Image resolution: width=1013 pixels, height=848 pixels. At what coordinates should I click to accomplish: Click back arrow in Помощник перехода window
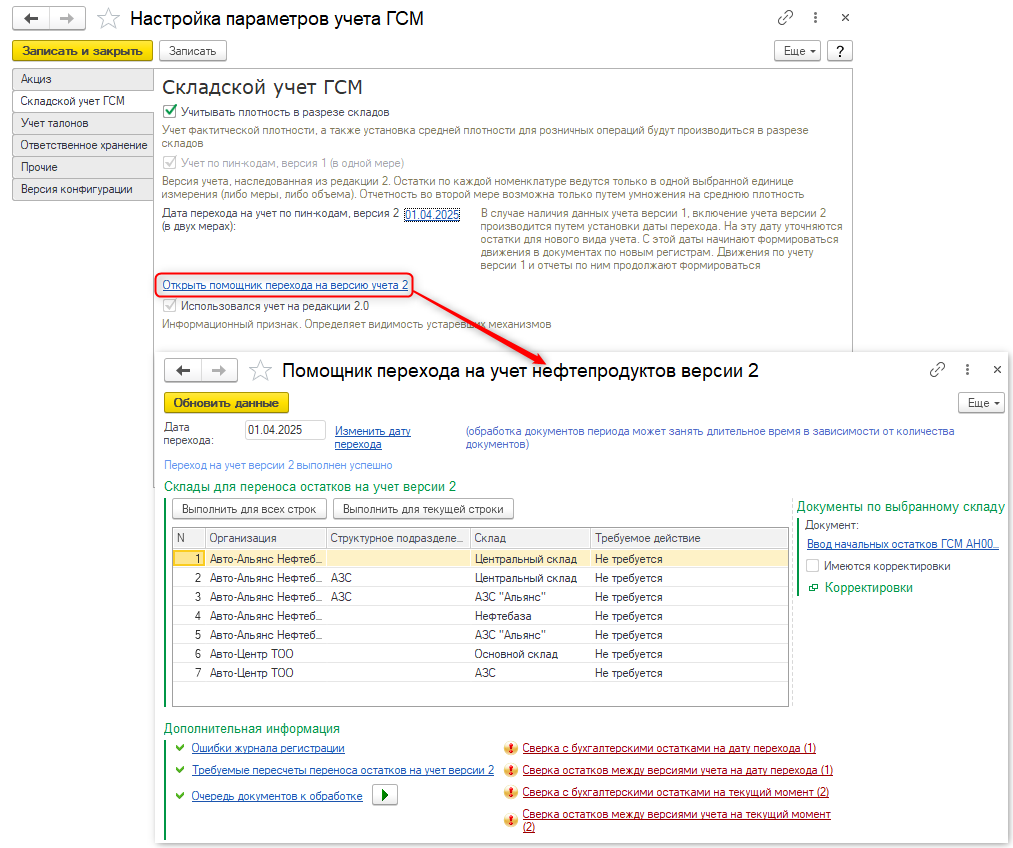pos(183,370)
